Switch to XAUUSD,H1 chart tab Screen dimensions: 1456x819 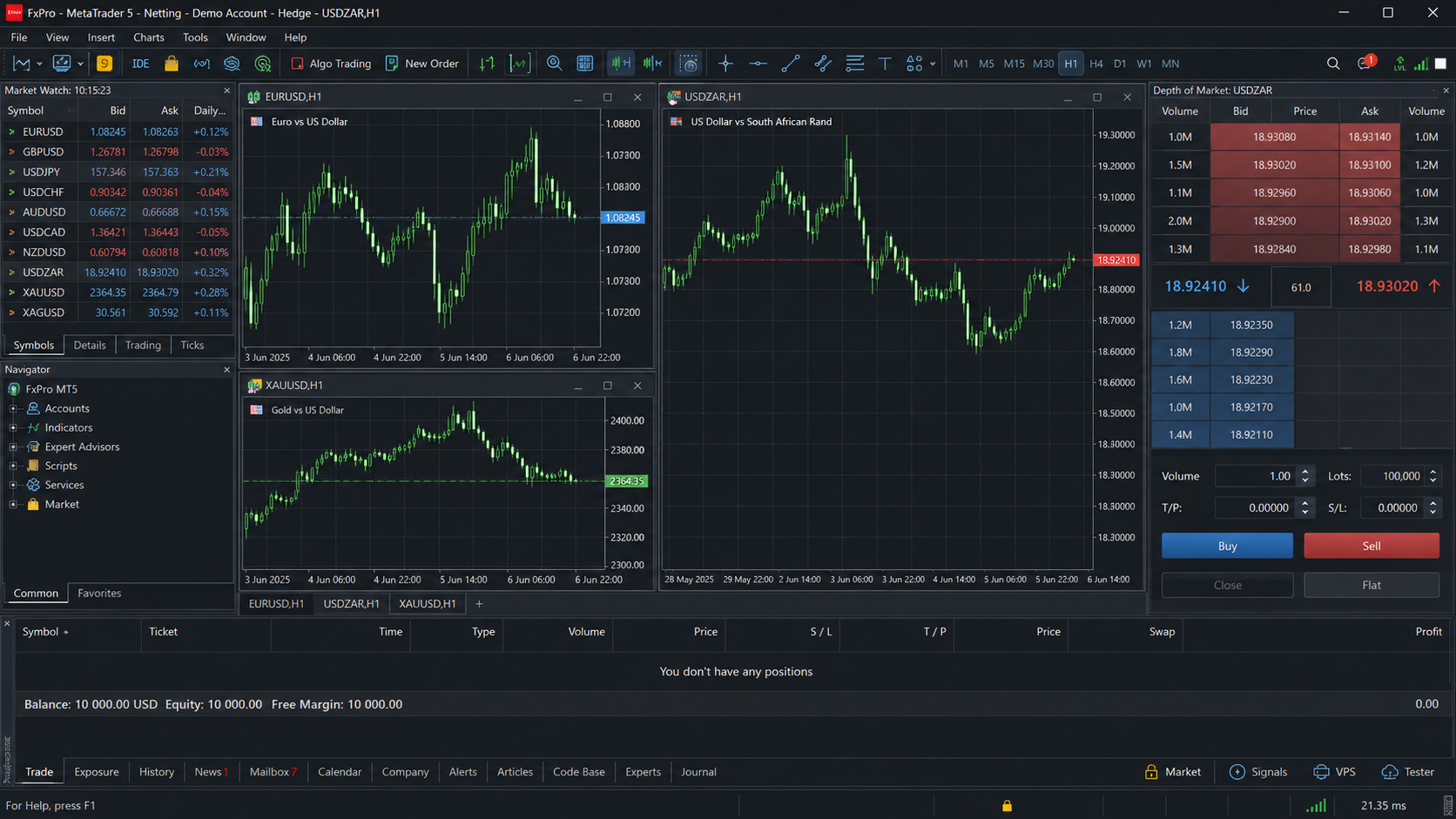click(427, 603)
